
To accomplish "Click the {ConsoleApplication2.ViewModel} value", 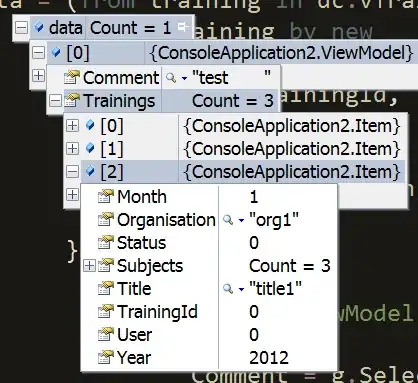I will [282, 53].
